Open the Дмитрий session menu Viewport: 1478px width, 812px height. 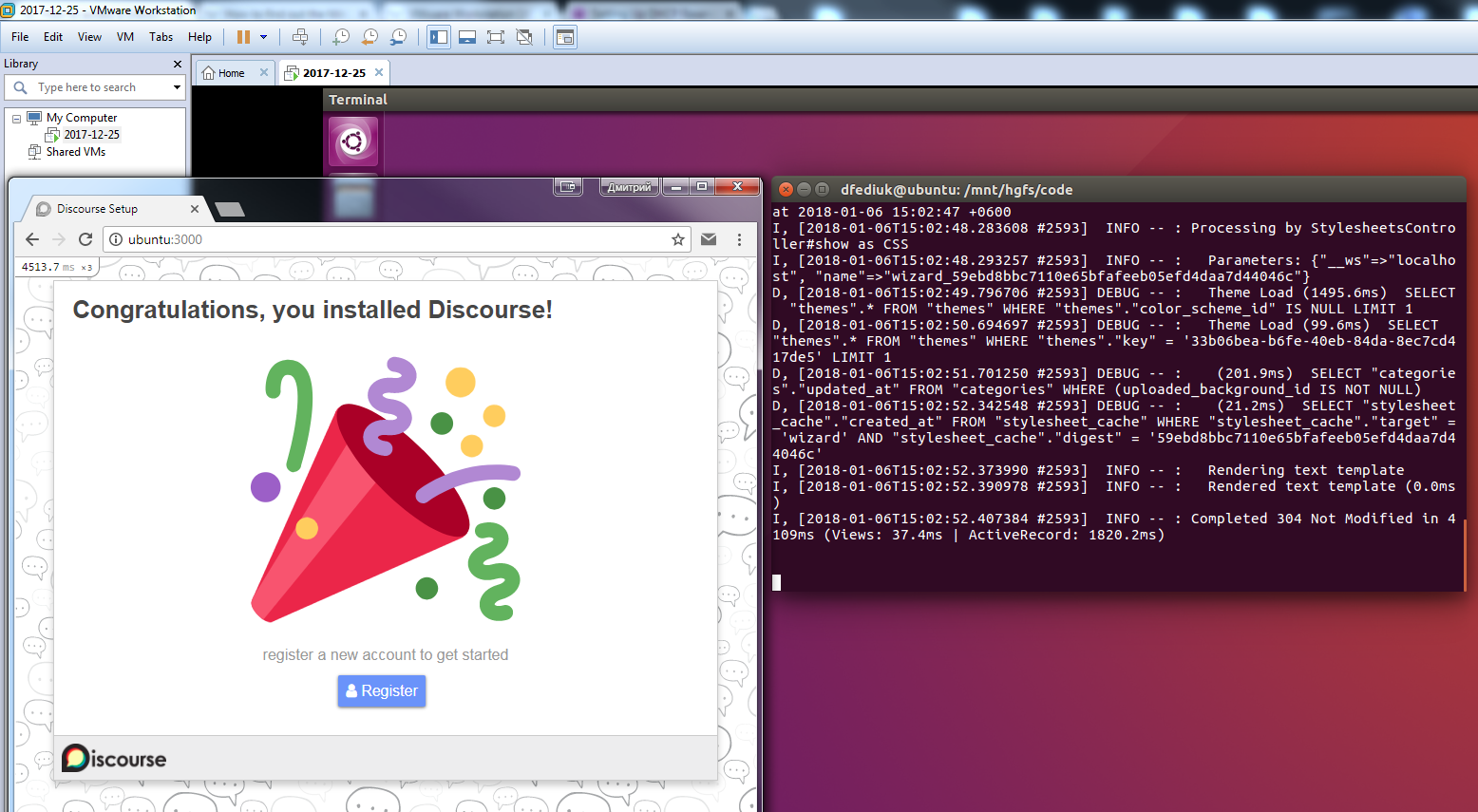(x=628, y=187)
